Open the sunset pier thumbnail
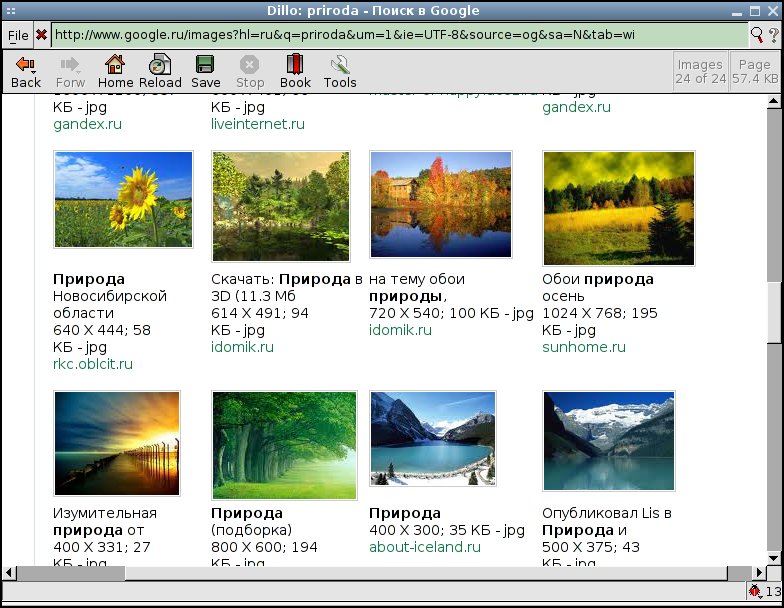784x608 pixels. [x=116, y=444]
